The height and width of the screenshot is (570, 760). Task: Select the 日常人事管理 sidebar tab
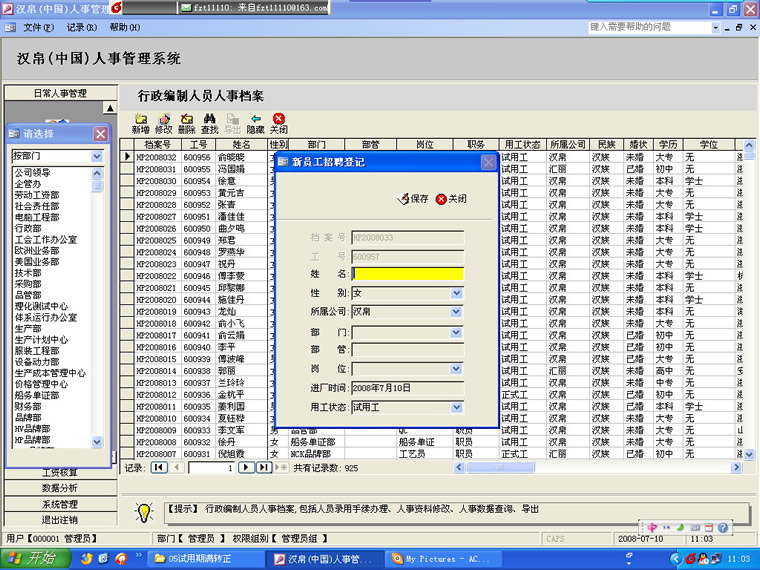(61, 93)
